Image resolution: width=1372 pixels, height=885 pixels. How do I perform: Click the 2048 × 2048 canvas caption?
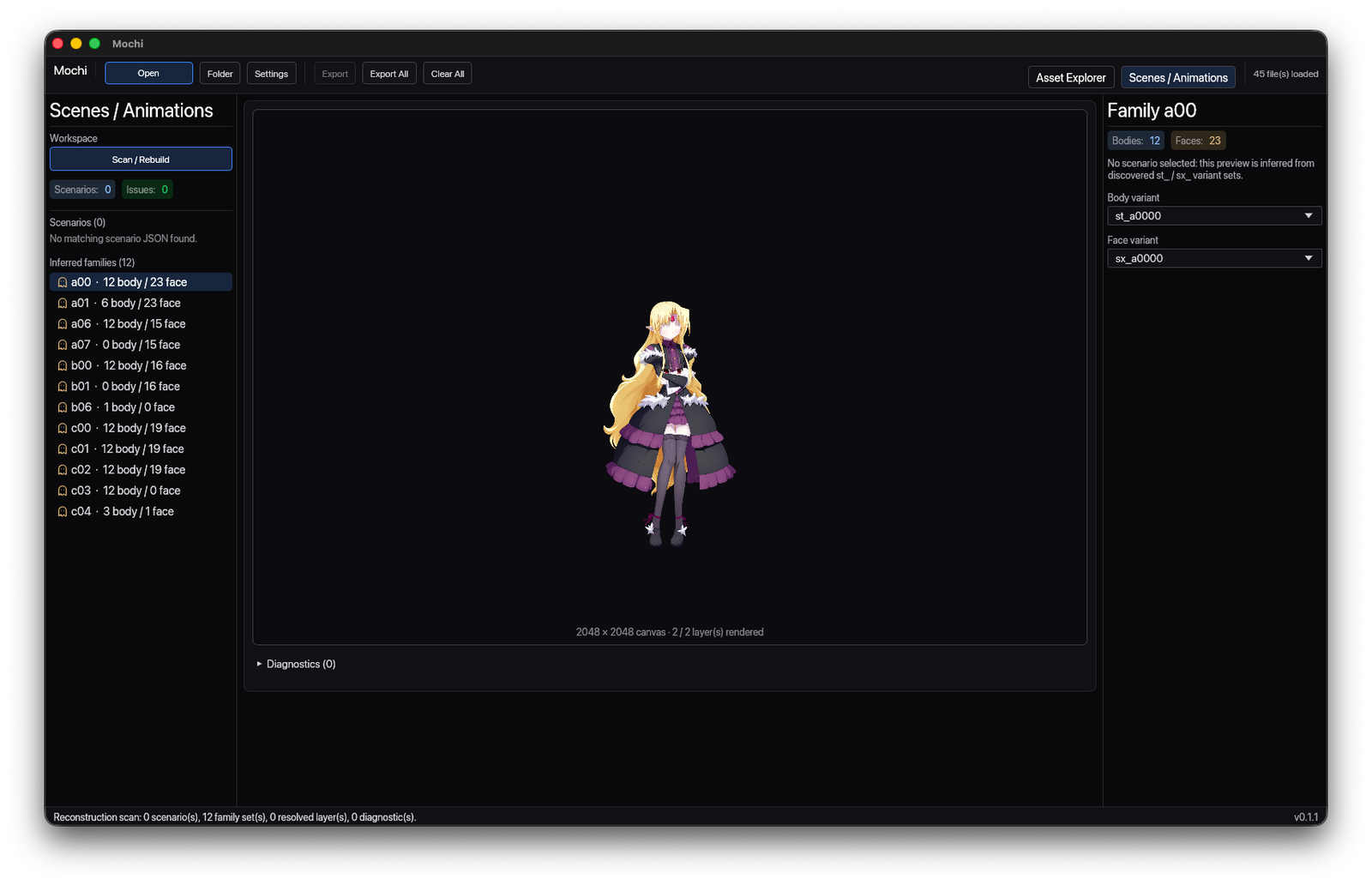pos(670,632)
